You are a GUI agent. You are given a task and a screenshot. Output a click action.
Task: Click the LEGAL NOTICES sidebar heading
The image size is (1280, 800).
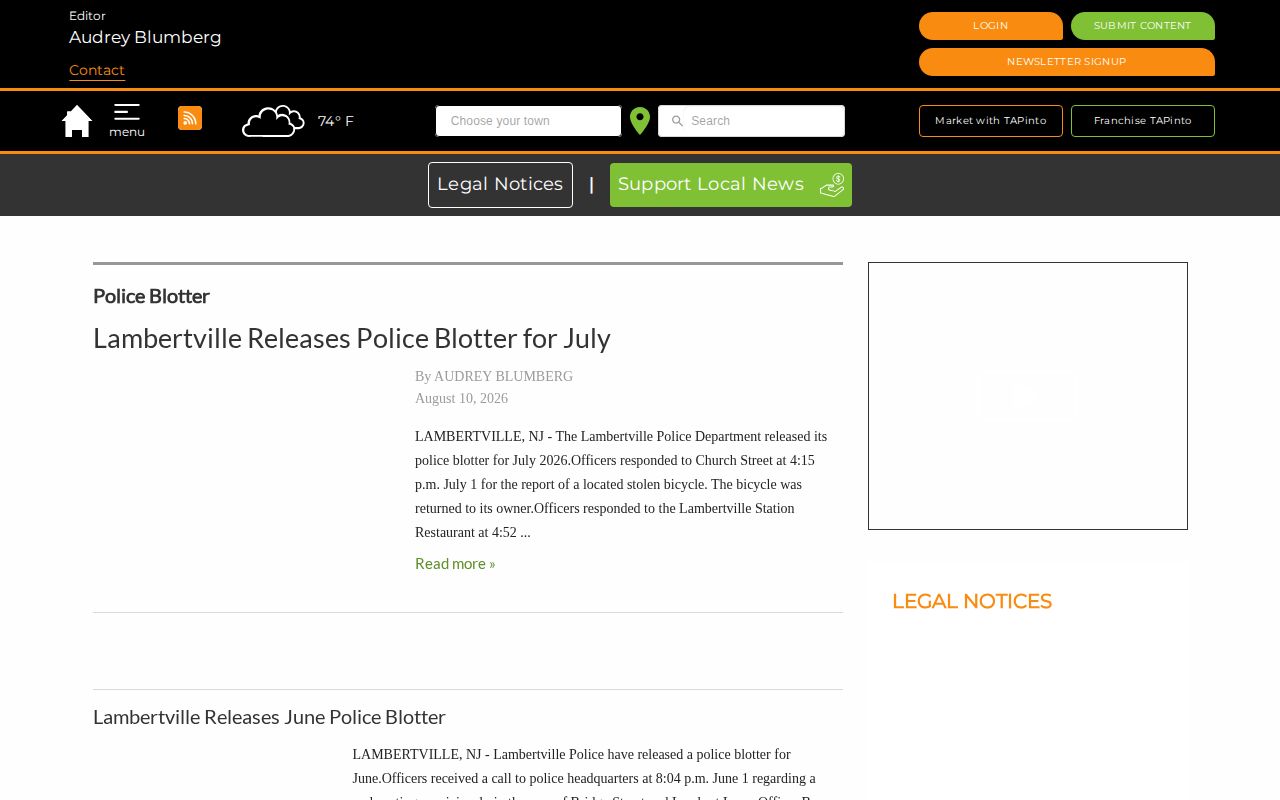pyautogui.click(x=972, y=601)
